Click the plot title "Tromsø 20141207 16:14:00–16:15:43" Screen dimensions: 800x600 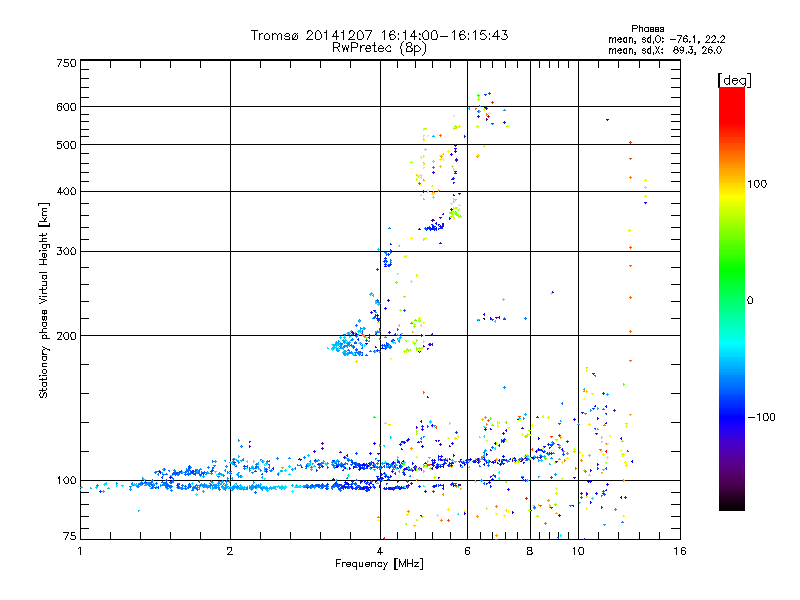tap(380, 35)
